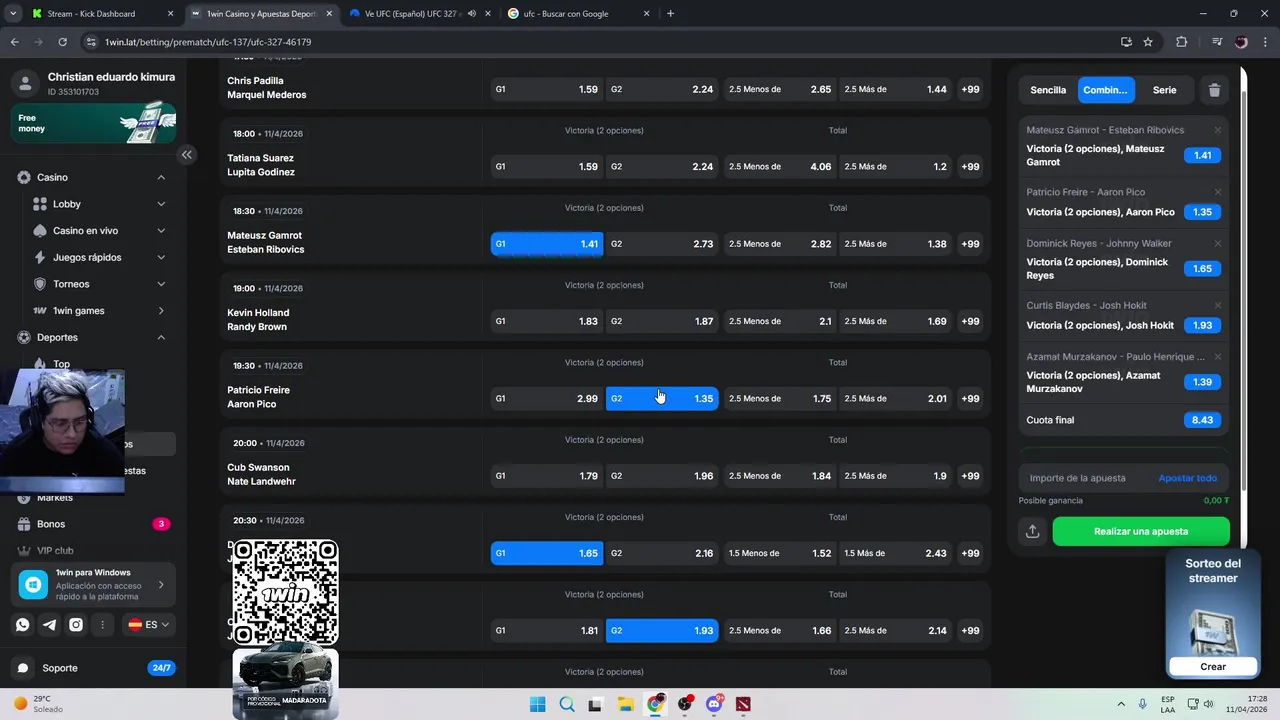
Task: Deselect the highlighted G1 1.65 odds
Action: point(547,553)
